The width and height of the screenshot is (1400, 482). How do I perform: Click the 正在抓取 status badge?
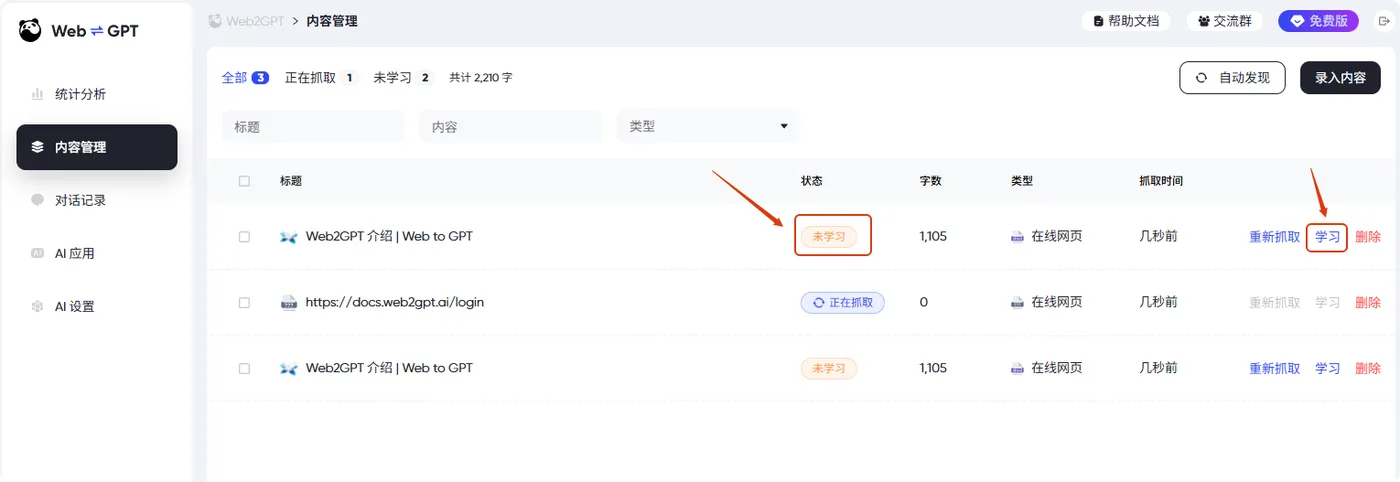[x=842, y=302]
